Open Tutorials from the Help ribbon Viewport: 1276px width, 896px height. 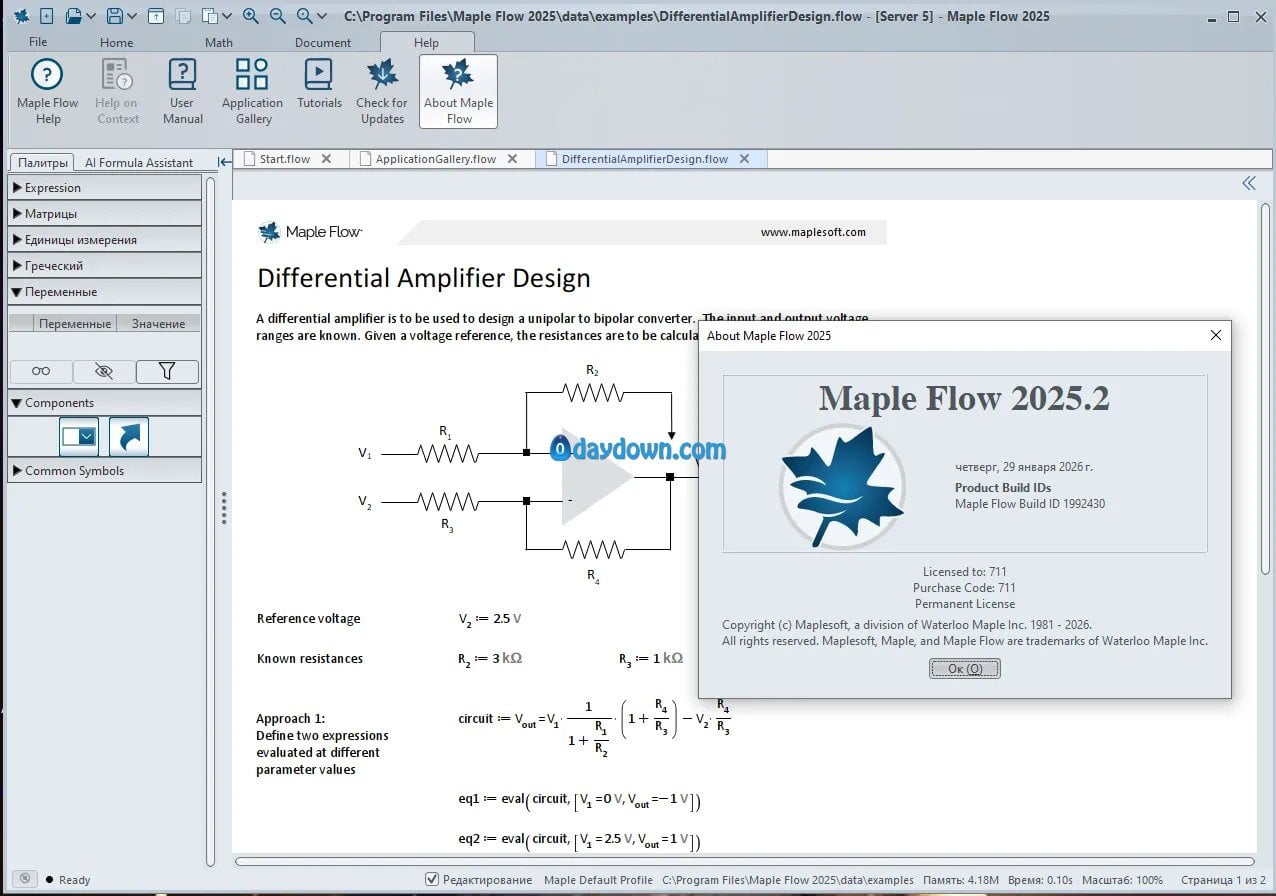pos(319,91)
